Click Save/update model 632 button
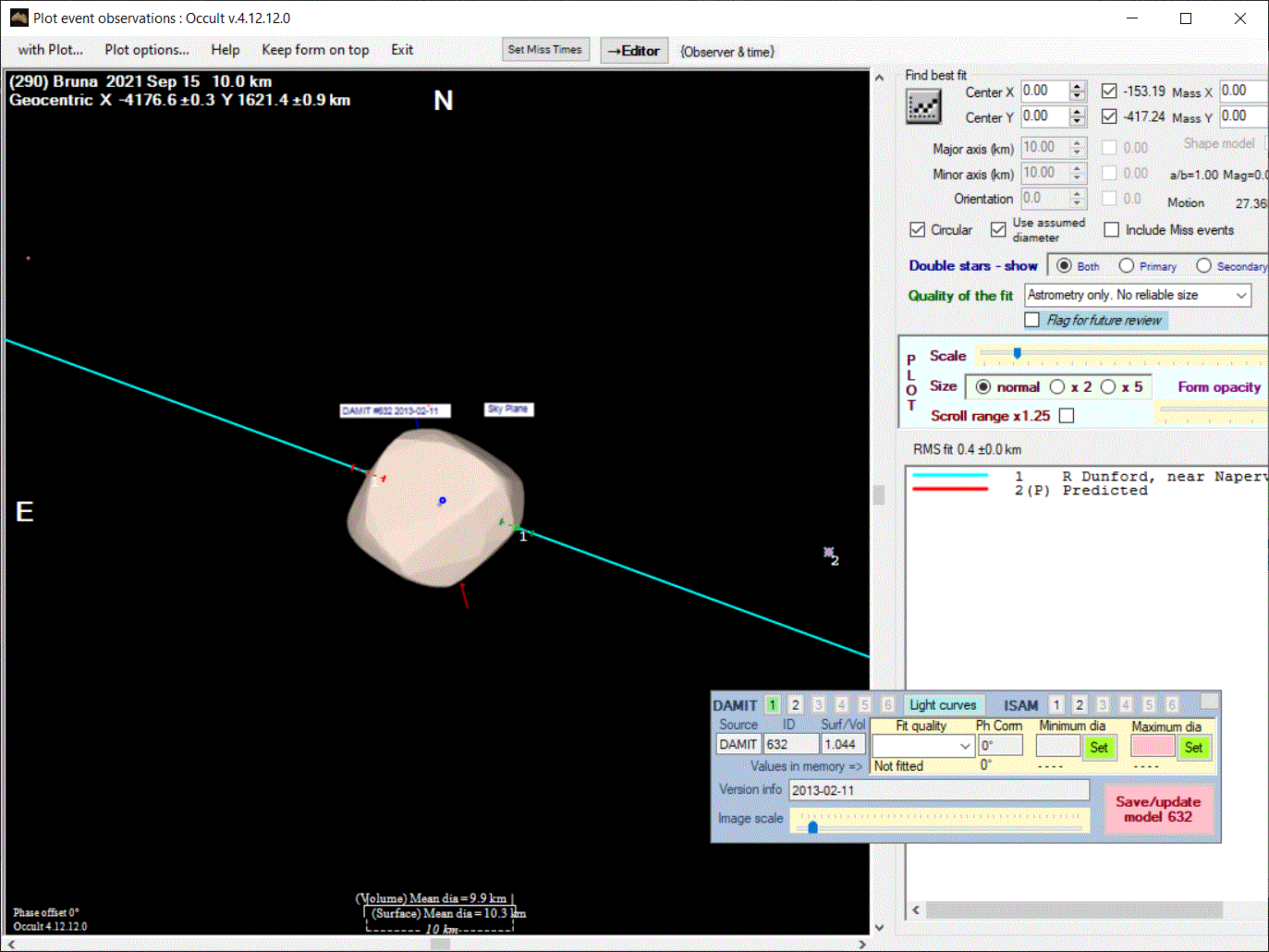The image size is (1269, 952). point(1158,810)
